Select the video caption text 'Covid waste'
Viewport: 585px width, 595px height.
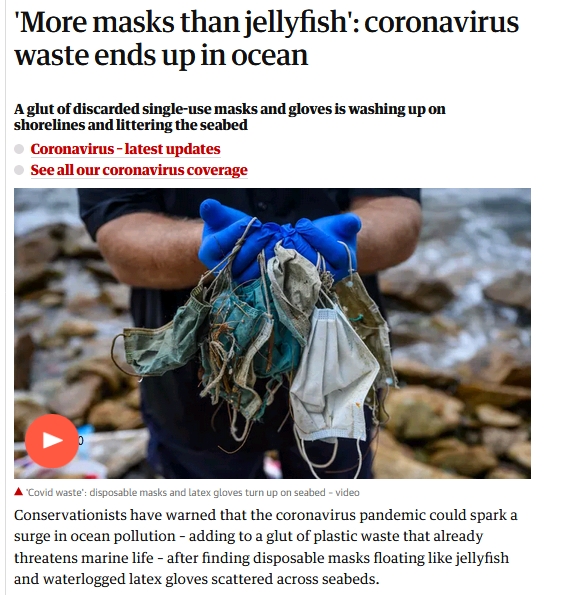pyautogui.click(x=55, y=493)
